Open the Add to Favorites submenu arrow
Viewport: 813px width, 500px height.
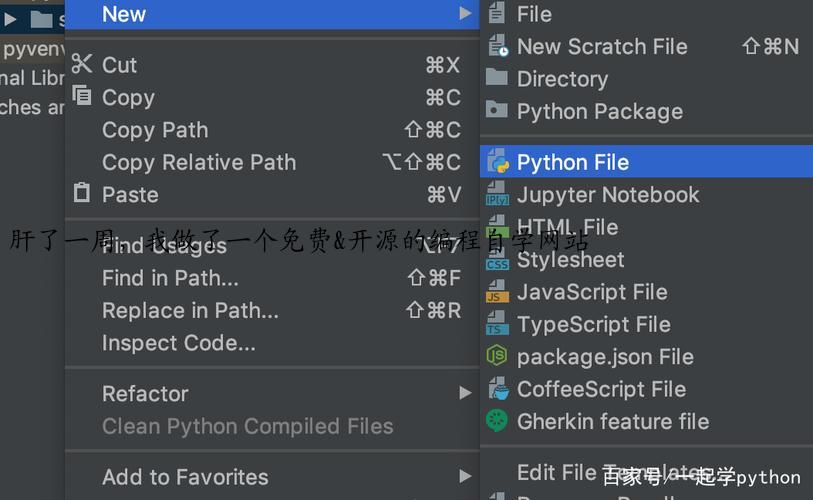coord(465,477)
